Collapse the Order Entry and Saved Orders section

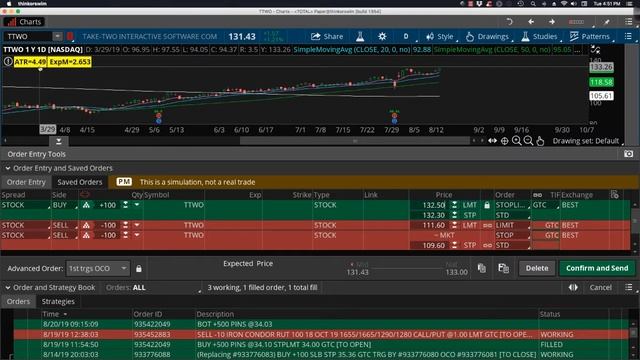pyautogui.click(x=8, y=168)
